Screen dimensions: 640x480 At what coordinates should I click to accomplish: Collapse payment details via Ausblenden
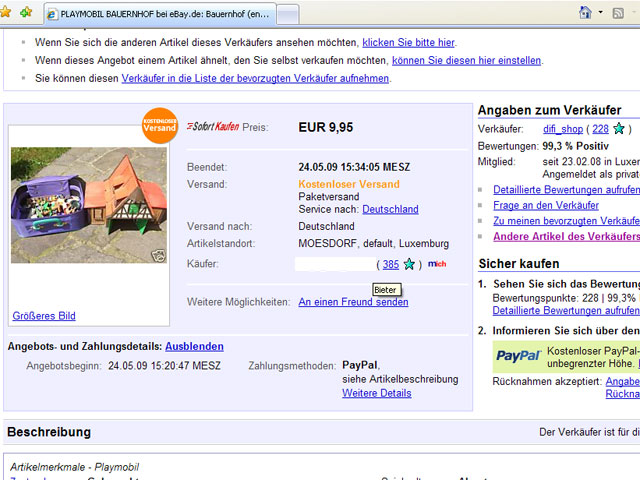194,346
